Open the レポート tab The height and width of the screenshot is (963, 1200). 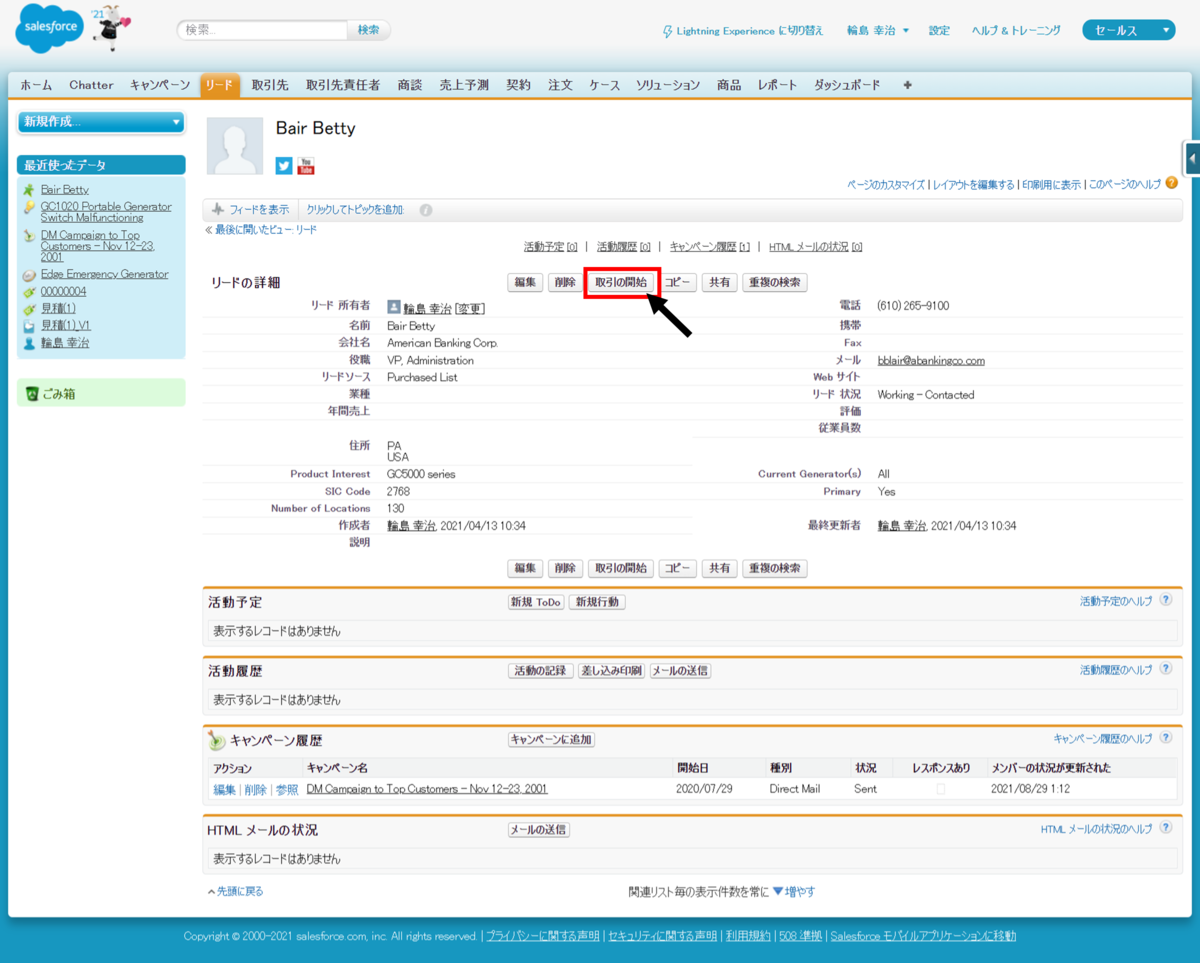click(x=777, y=85)
